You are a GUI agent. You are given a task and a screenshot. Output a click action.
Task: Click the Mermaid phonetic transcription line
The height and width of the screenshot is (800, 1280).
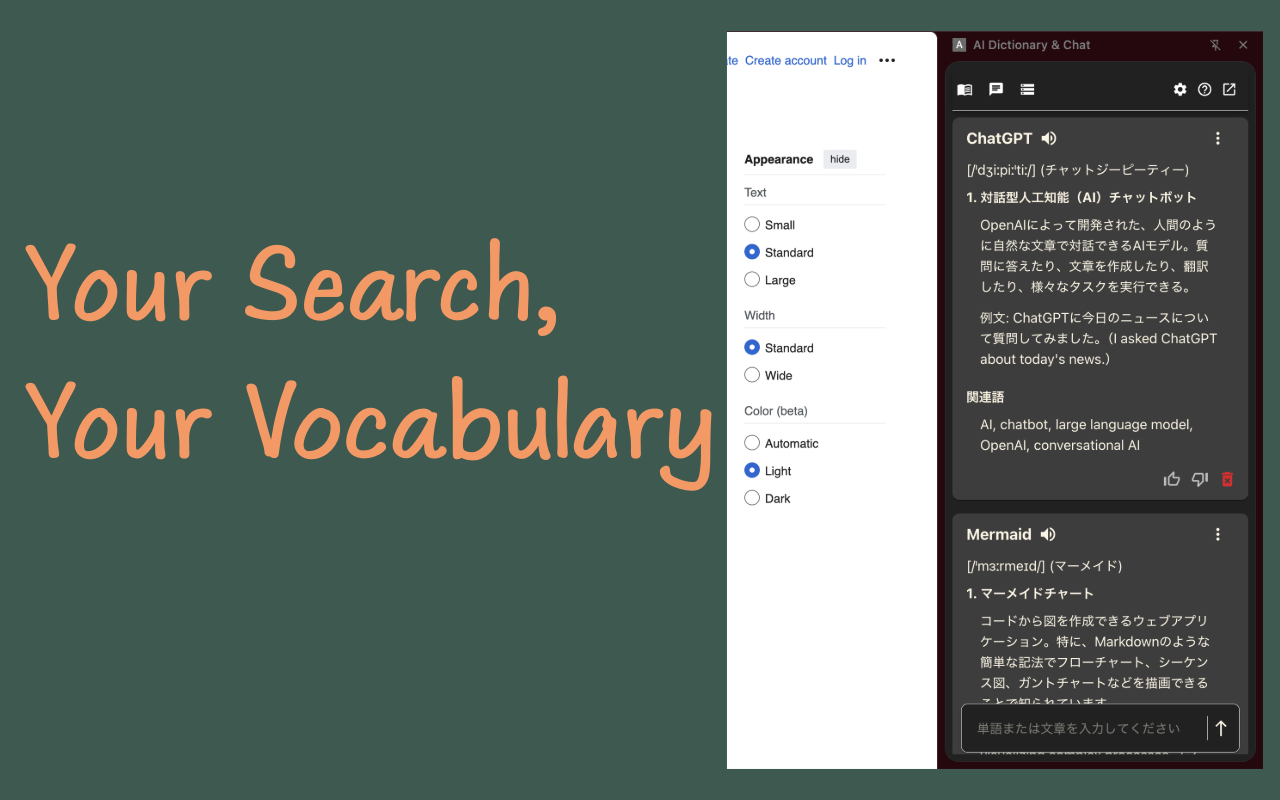1044,566
